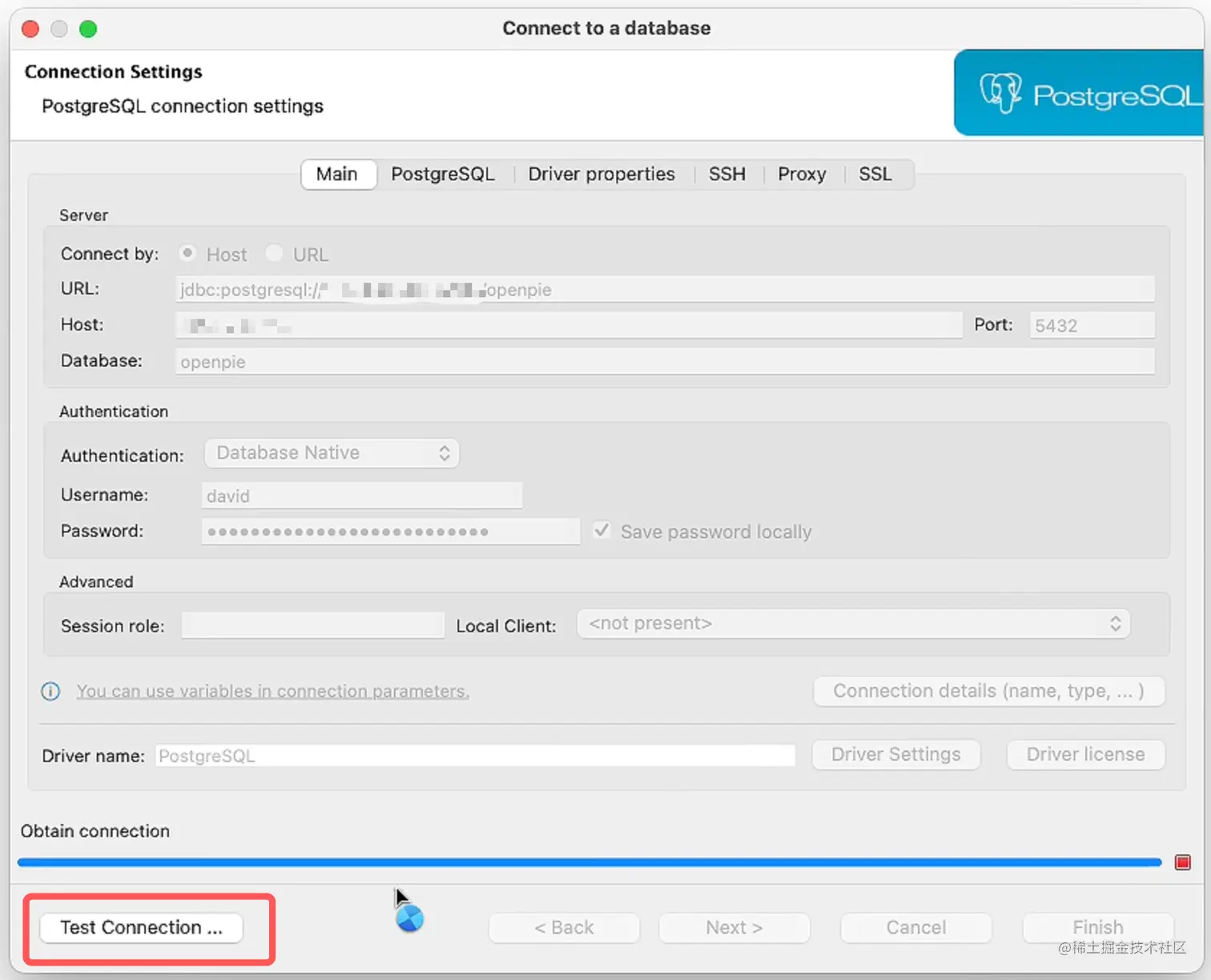1211x980 pixels.
Task: Click the Next button
Action: point(734,927)
